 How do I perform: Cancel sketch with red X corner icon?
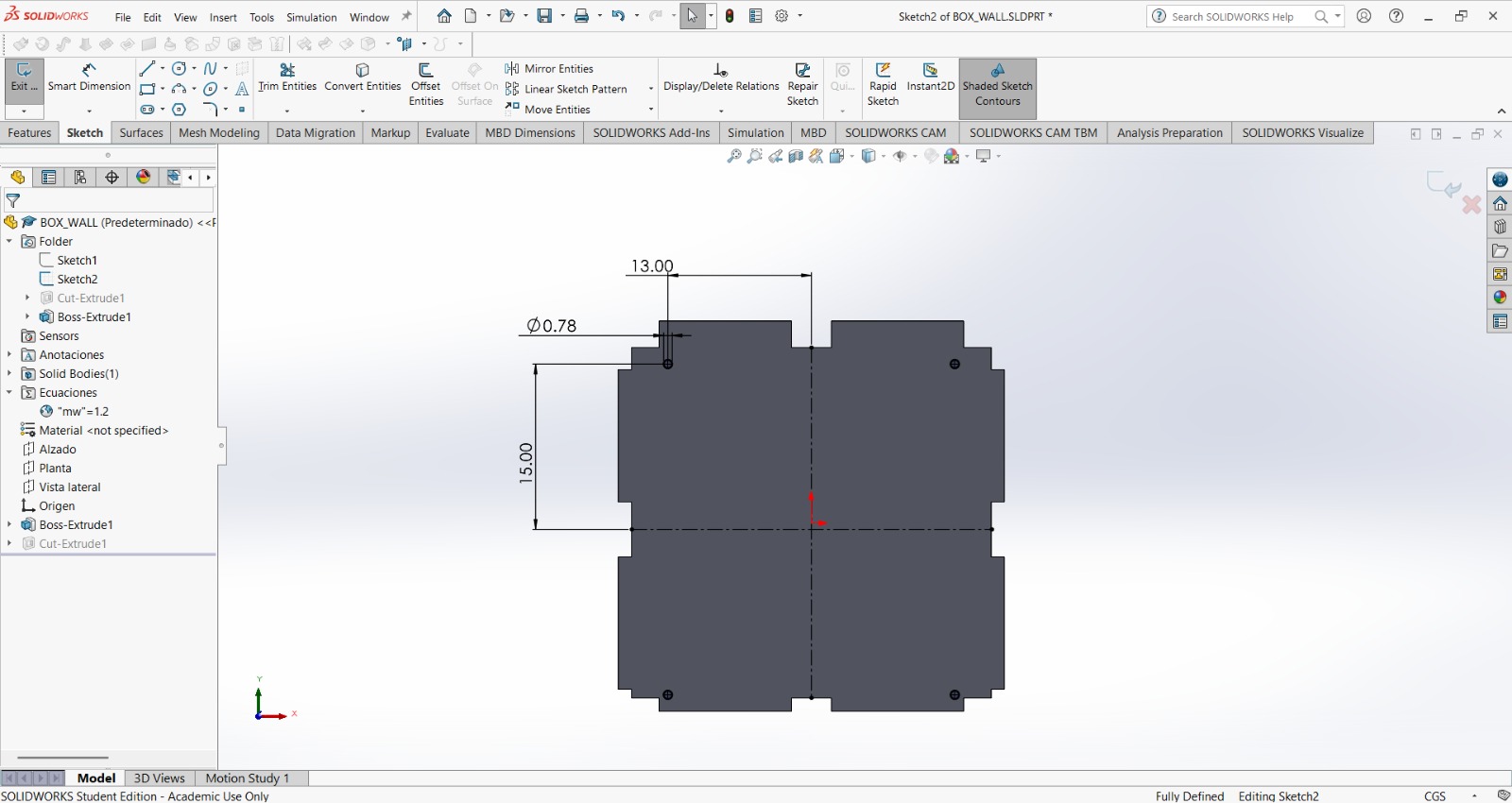click(x=1471, y=204)
